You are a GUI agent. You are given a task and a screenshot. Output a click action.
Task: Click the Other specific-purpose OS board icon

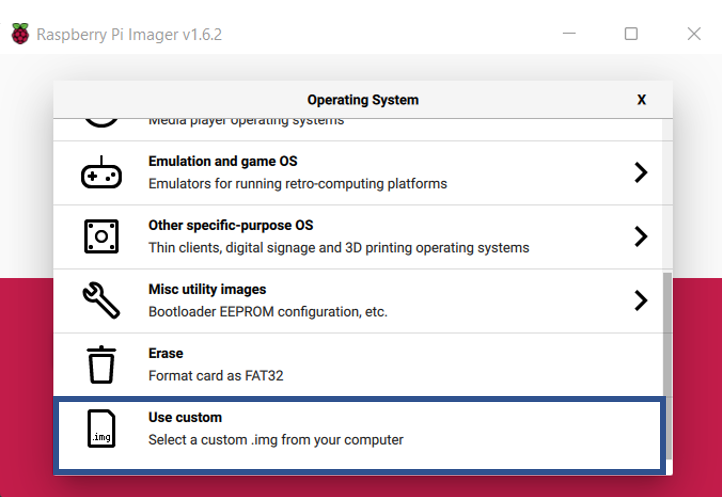pos(101,237)
